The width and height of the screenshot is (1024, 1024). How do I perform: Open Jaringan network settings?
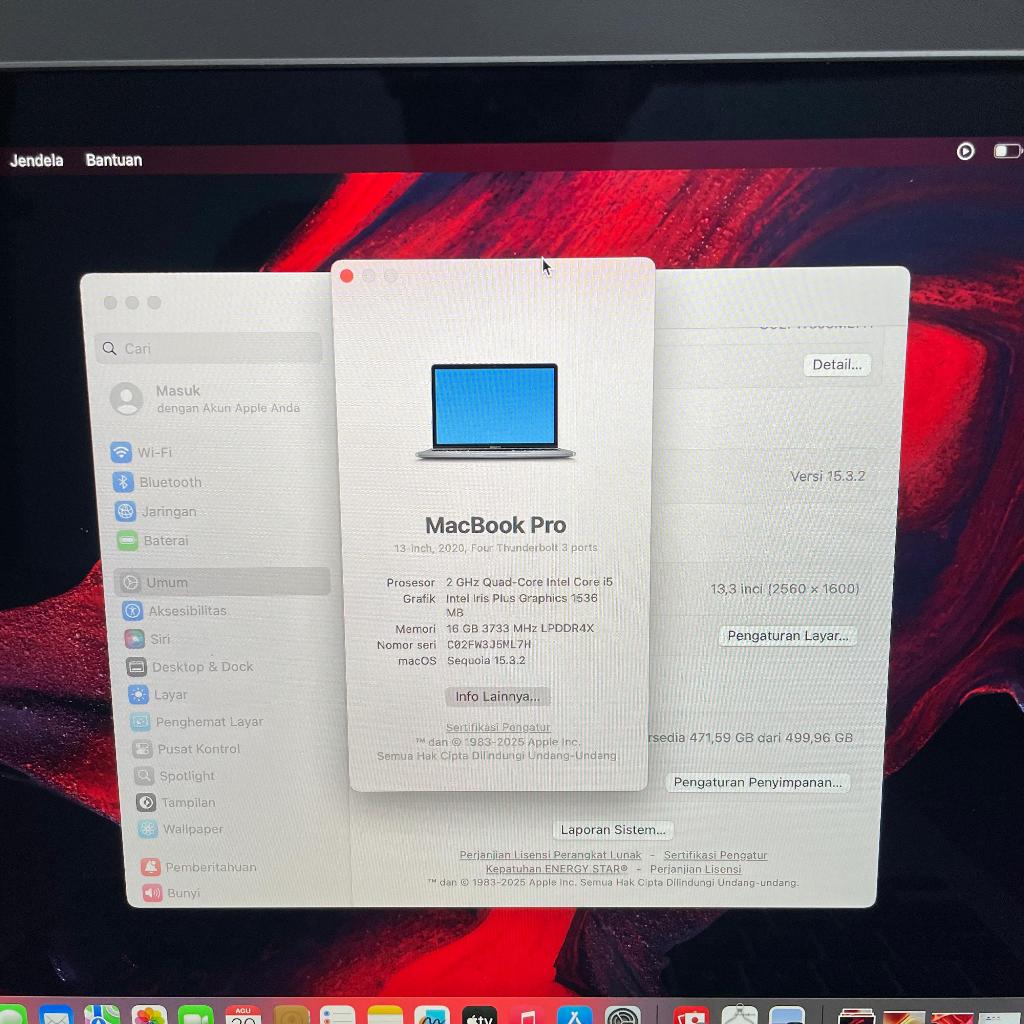167,511
